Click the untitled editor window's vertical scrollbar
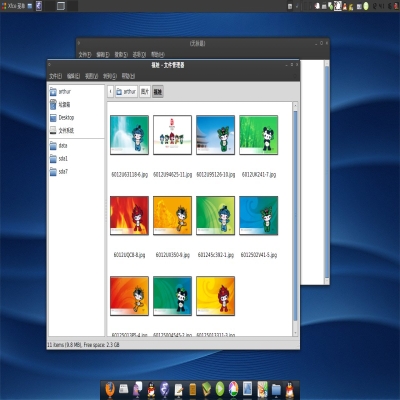 coord(327,172)
